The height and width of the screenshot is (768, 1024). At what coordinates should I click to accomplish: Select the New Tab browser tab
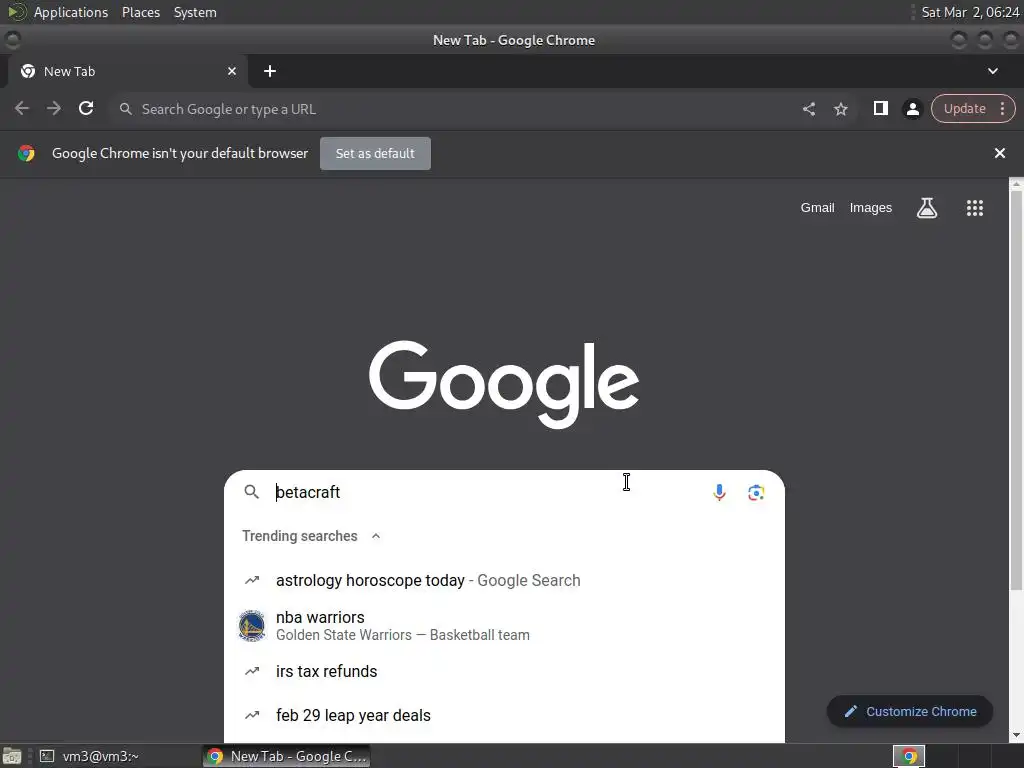pyautogui.click(x=127, y=71)
